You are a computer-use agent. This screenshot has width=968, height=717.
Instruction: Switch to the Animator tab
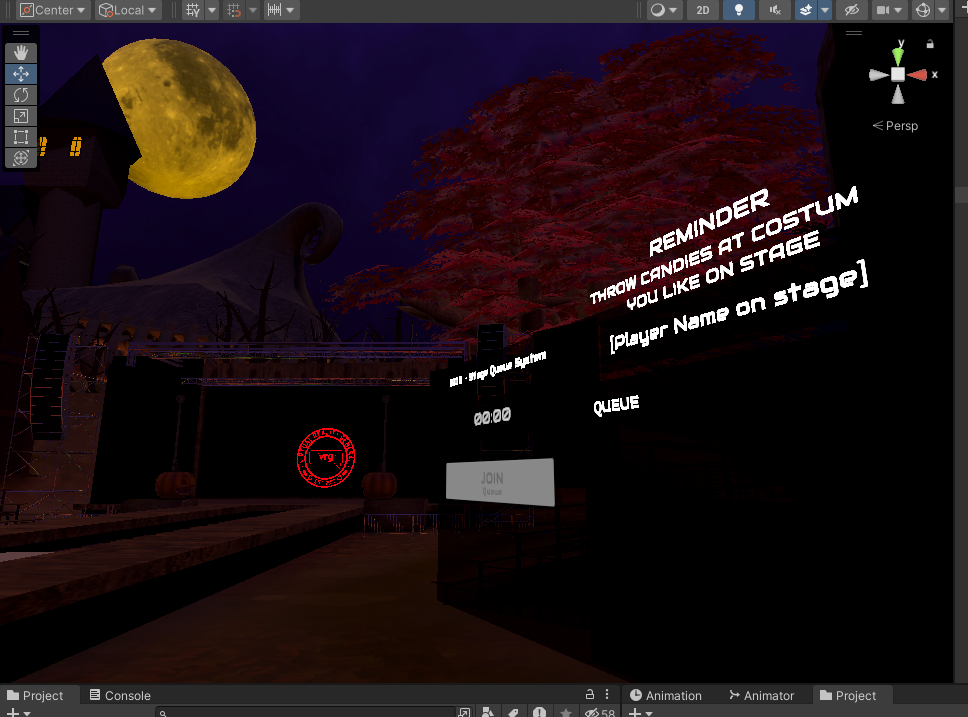click(761, 695)
